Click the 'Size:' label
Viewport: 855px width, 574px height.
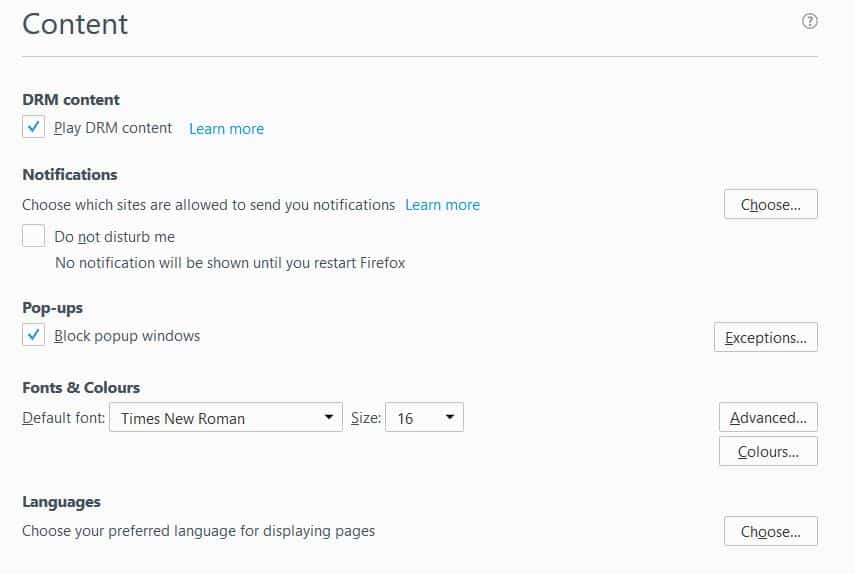pos(365,418)
